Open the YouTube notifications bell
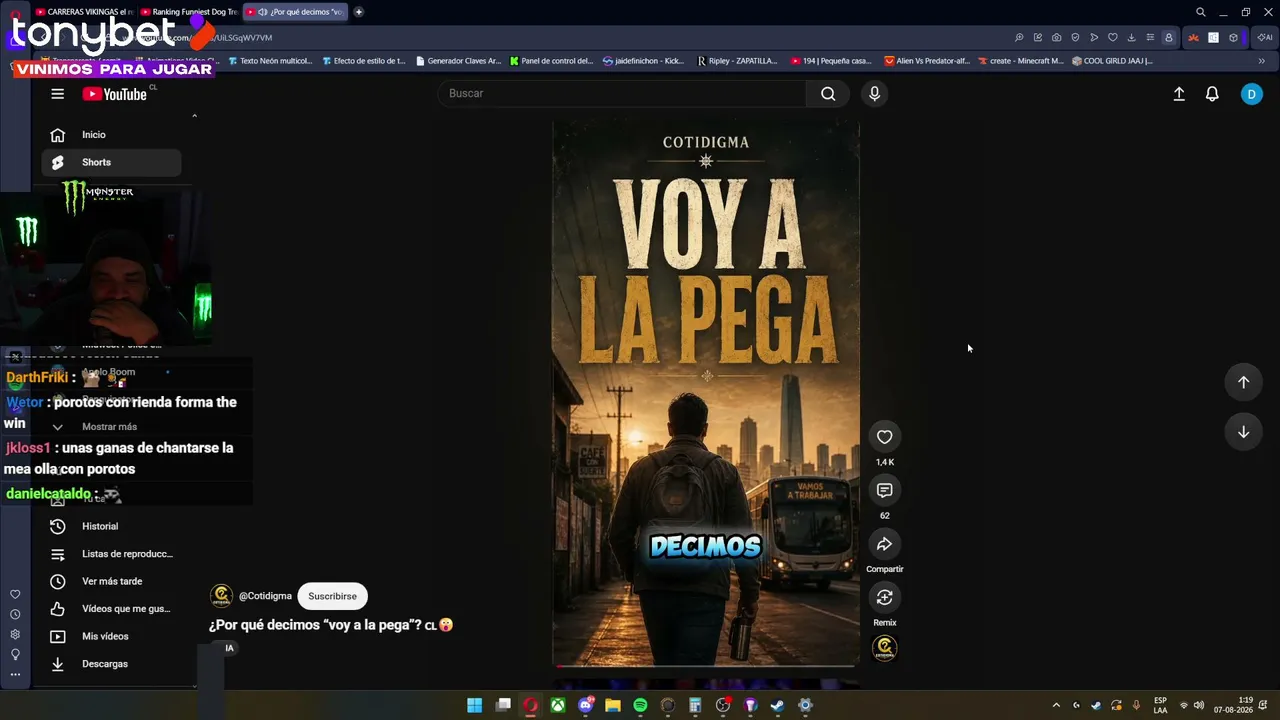 tap(1212, 94)
